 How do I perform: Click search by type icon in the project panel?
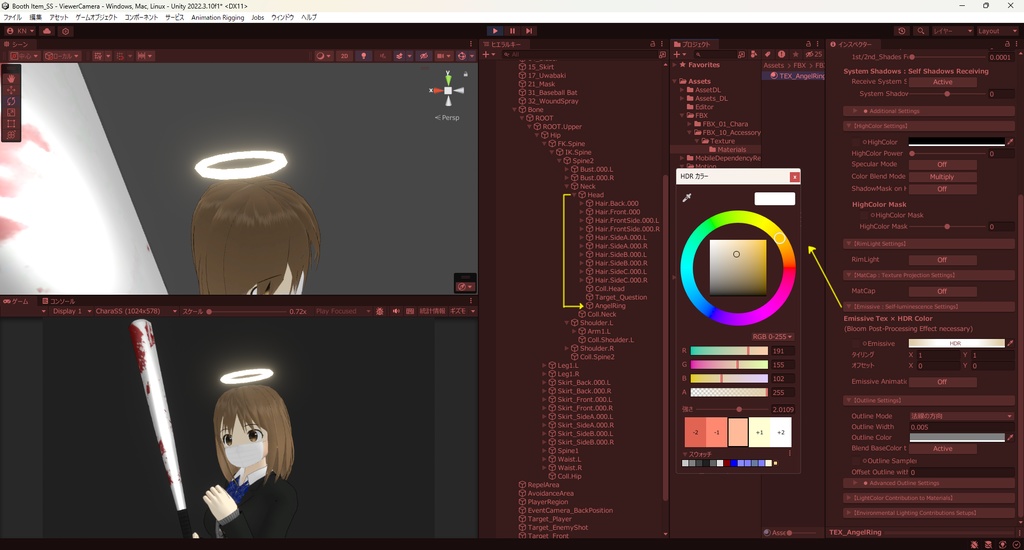[754, 55]
